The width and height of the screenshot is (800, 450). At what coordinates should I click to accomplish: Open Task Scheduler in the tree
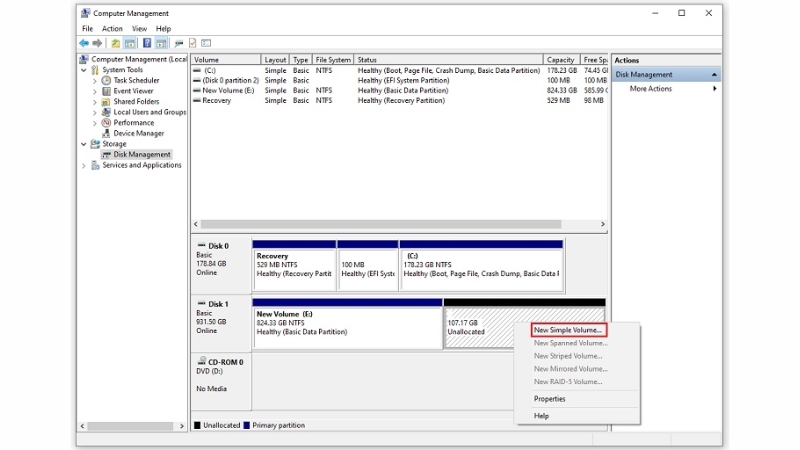pos(136,81)
